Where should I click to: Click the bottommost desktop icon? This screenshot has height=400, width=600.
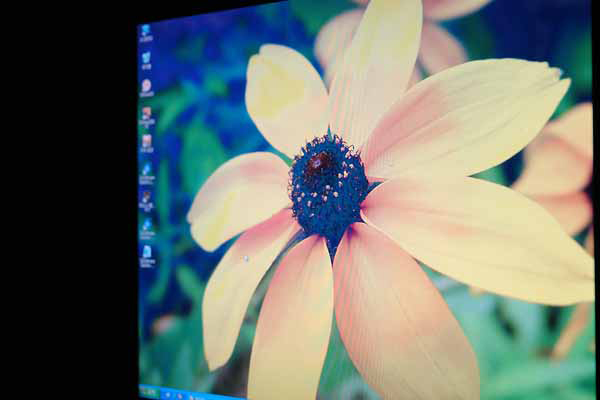coord(147,253)
